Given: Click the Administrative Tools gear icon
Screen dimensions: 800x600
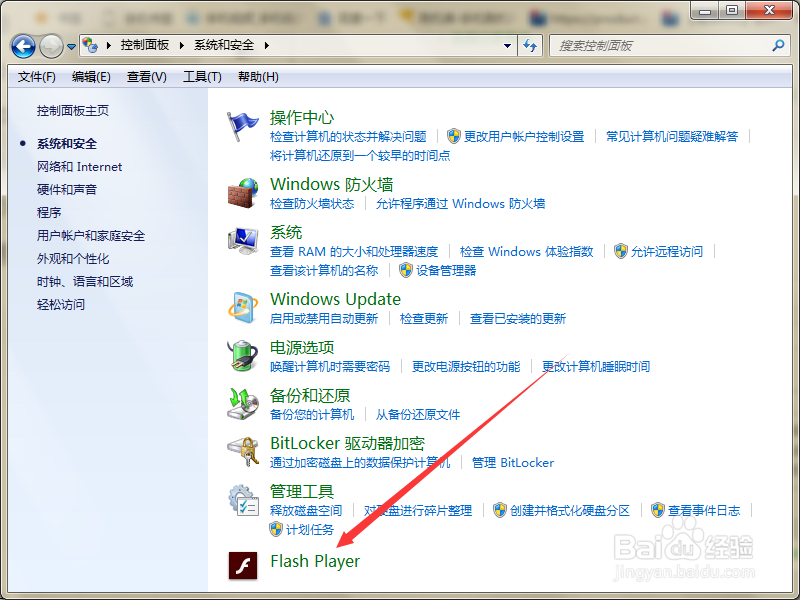Looking at the screenshot, I should point(243,500).
